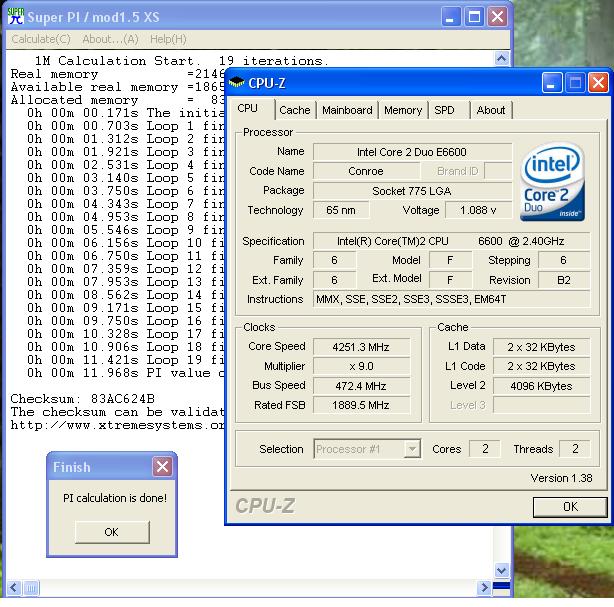The height and width of the screenshot is (607, 614).
Task: Maximize the Super PI window
Action: [474, 16]
